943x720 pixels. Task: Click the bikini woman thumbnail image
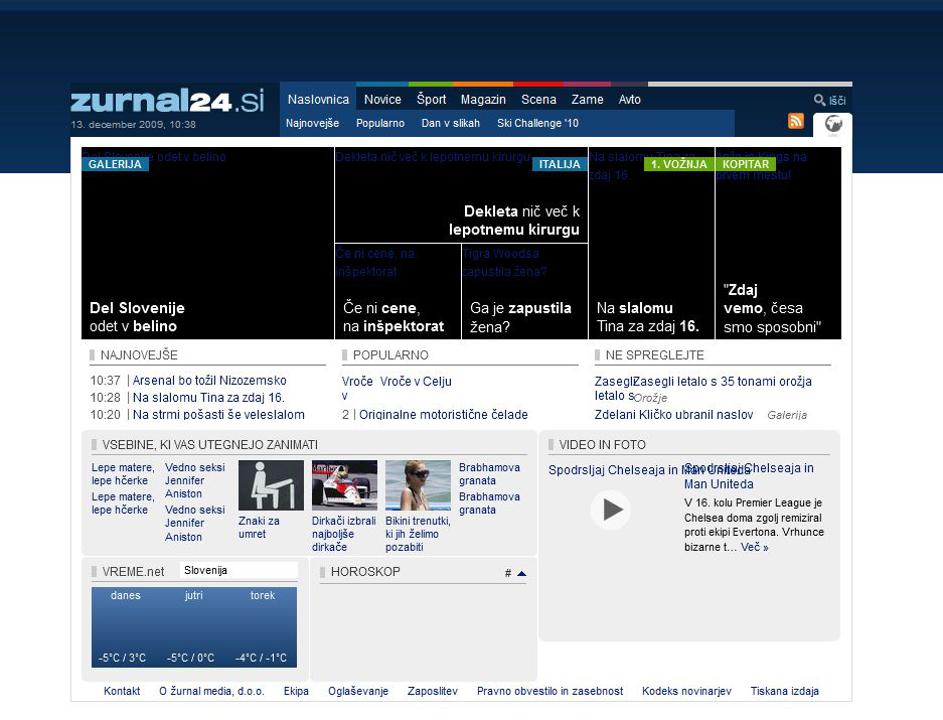click(x=418, y=486)
